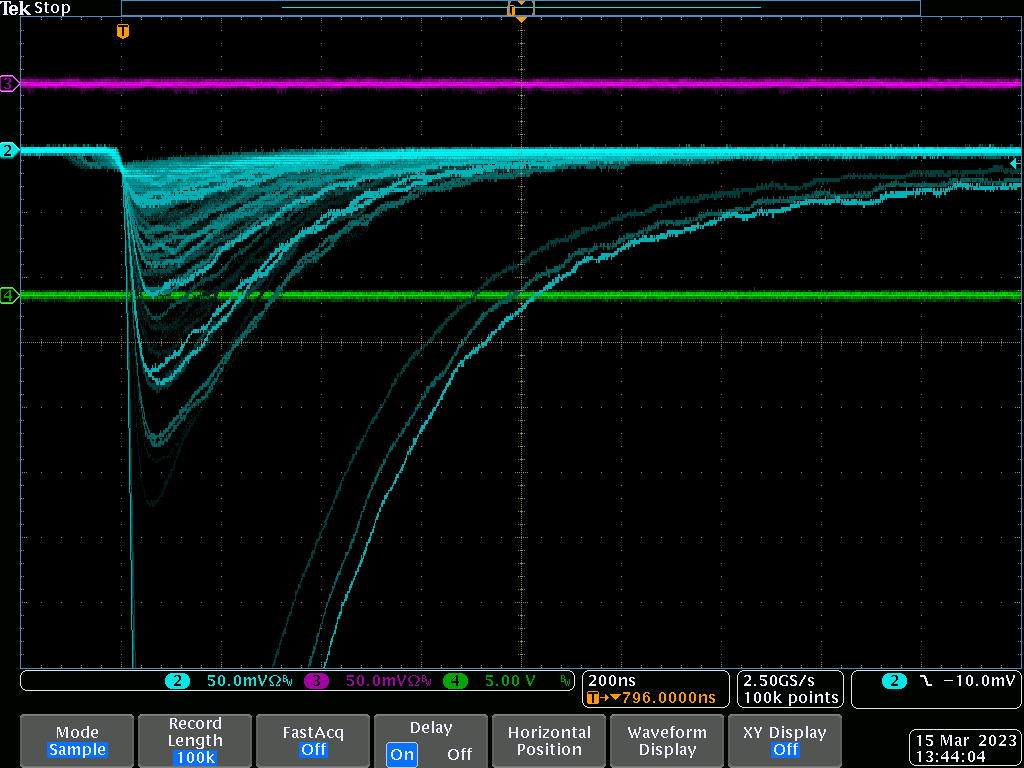Turn Delay On
The image size is (1024, 768).
pos(402,754)
